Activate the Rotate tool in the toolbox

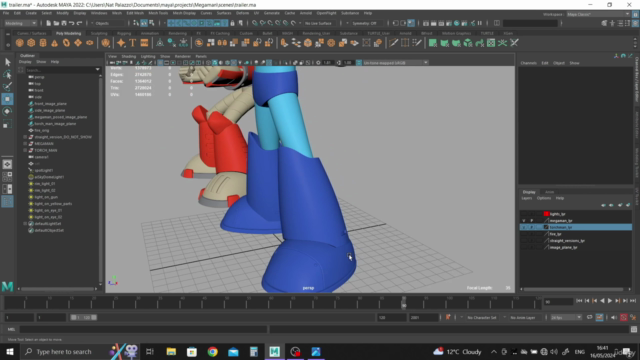7,111
